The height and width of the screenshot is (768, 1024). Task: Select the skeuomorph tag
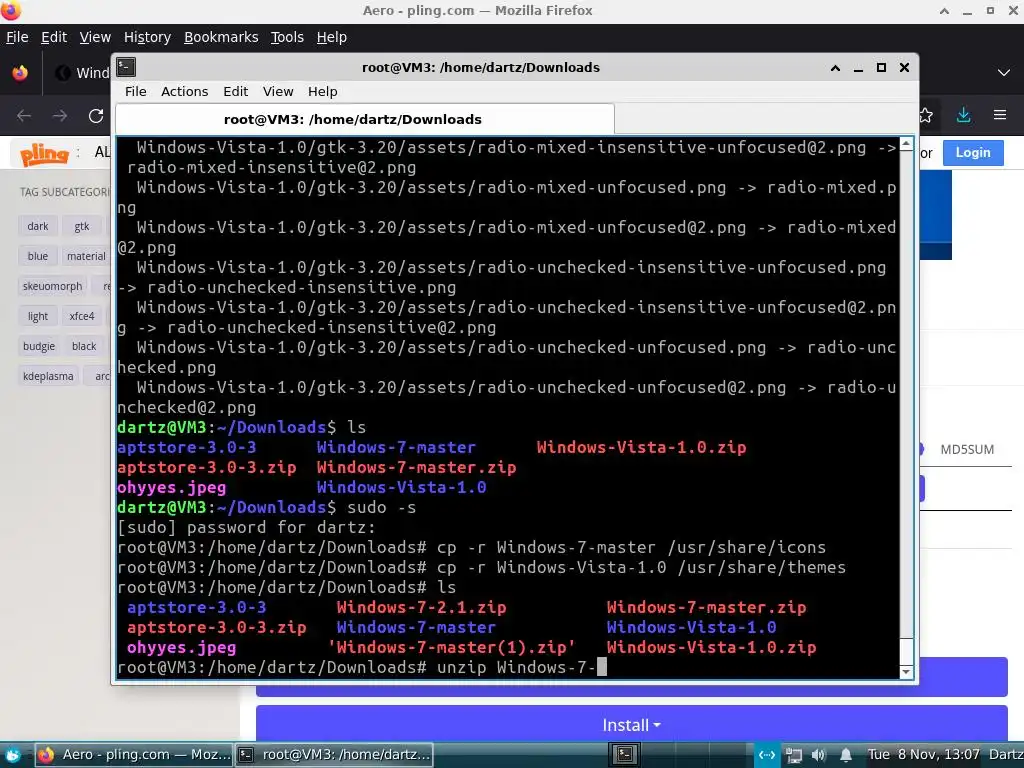coord(52,286)
